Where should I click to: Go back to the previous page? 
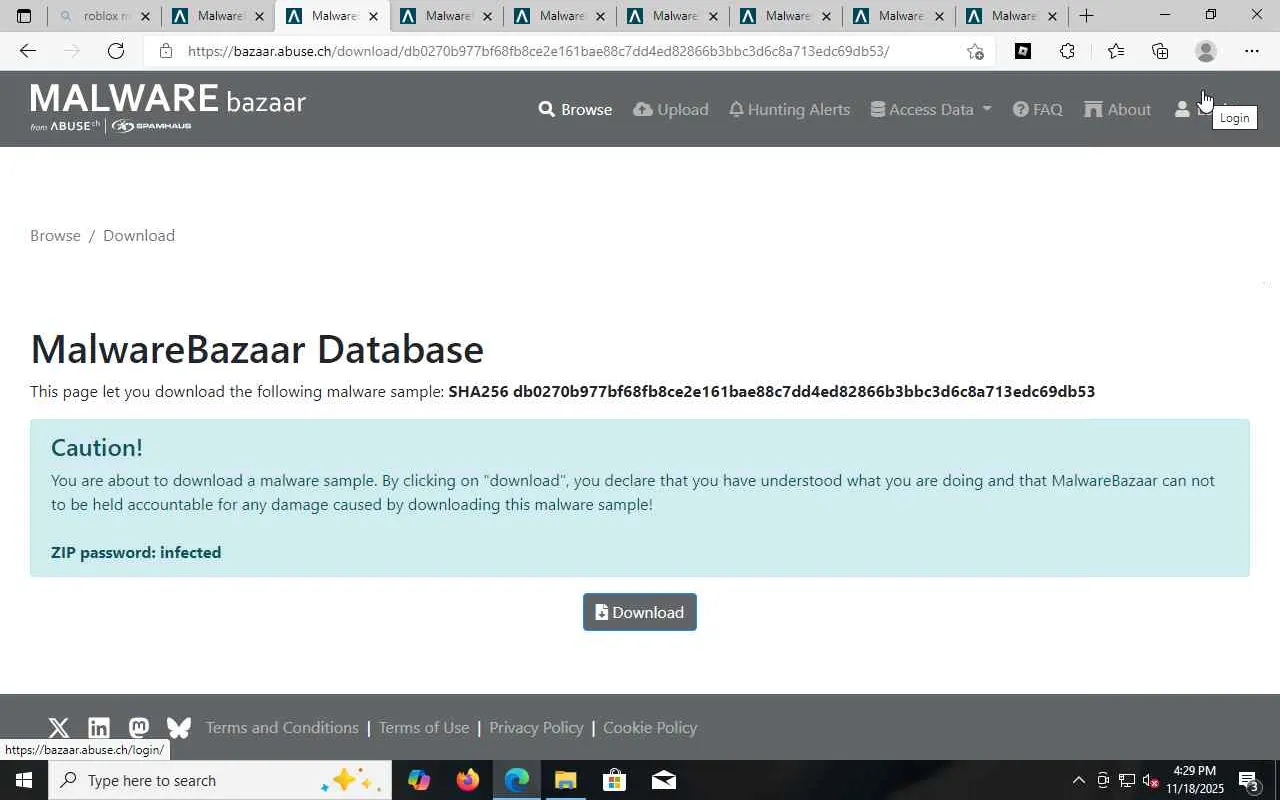point(28,51)
